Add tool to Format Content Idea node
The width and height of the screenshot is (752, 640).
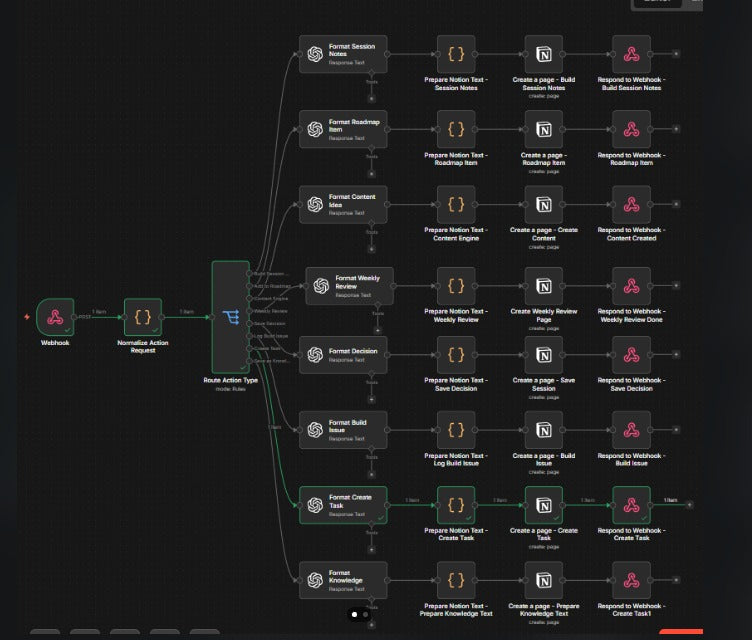point(371,249)
